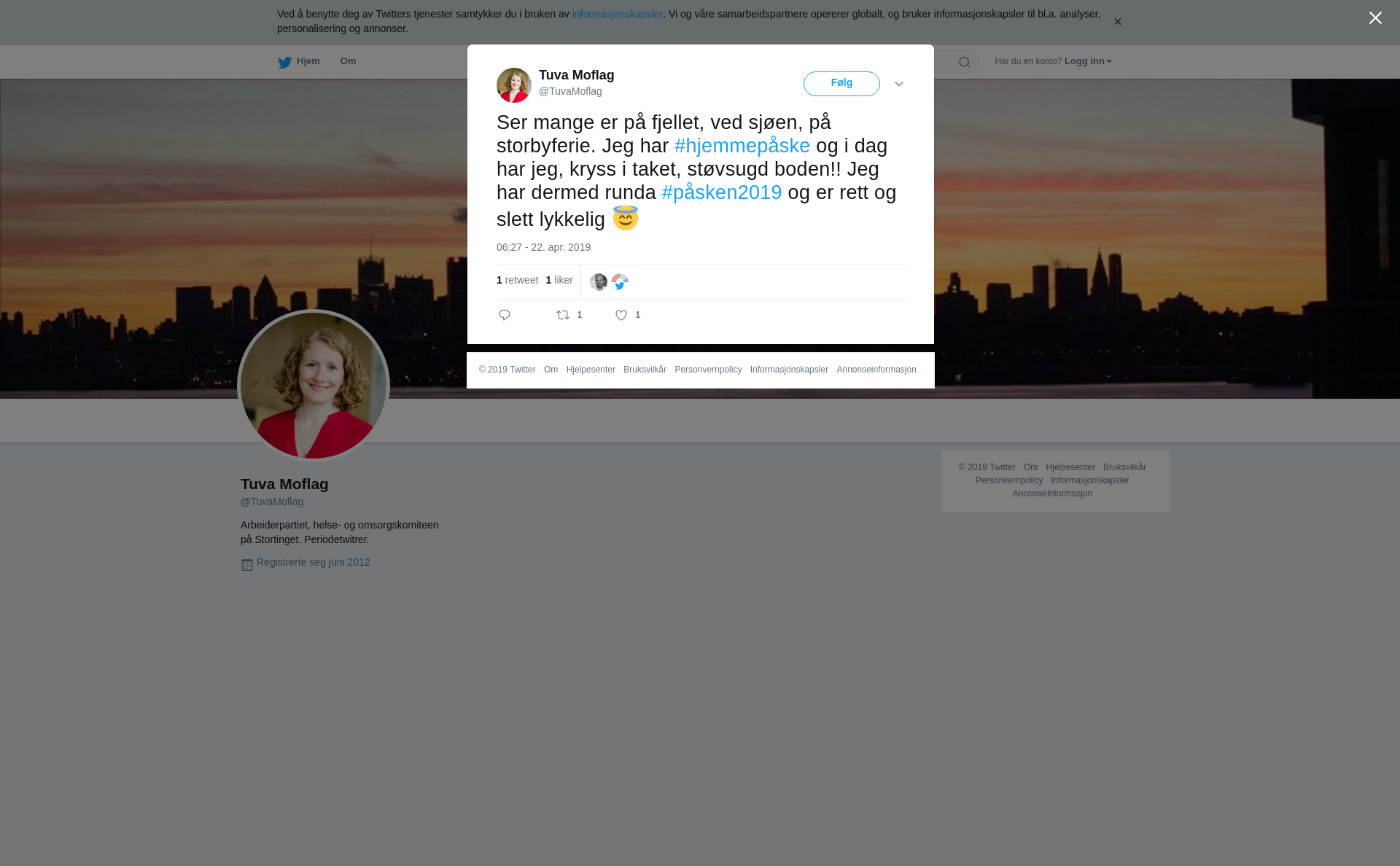
Task: Click the tweet timestamp 06:27 - 22. apr. 2019
Action: (543, 247)
